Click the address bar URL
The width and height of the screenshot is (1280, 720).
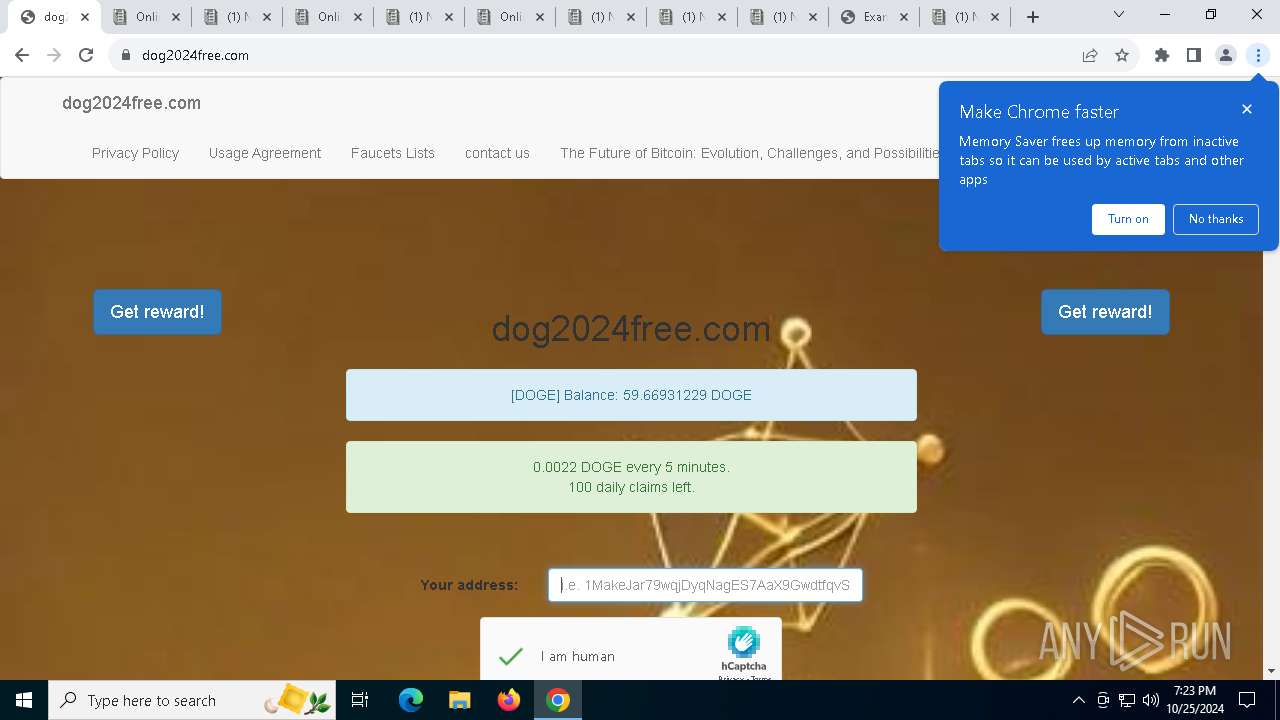195,55
